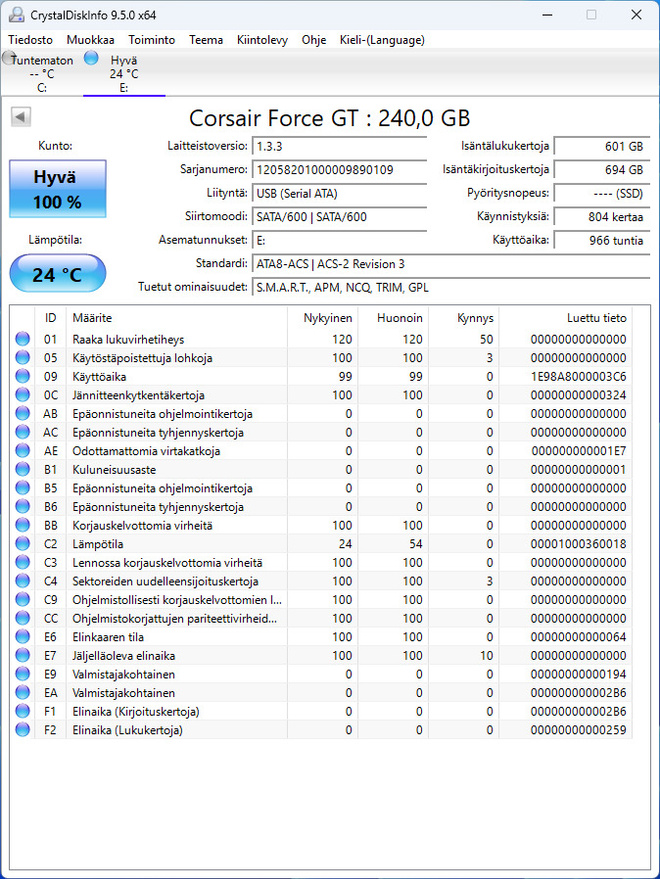Click status orb for BB Korjauskelvottomia virheitä
Screen dimensions: 660x879
pos(22,525)
